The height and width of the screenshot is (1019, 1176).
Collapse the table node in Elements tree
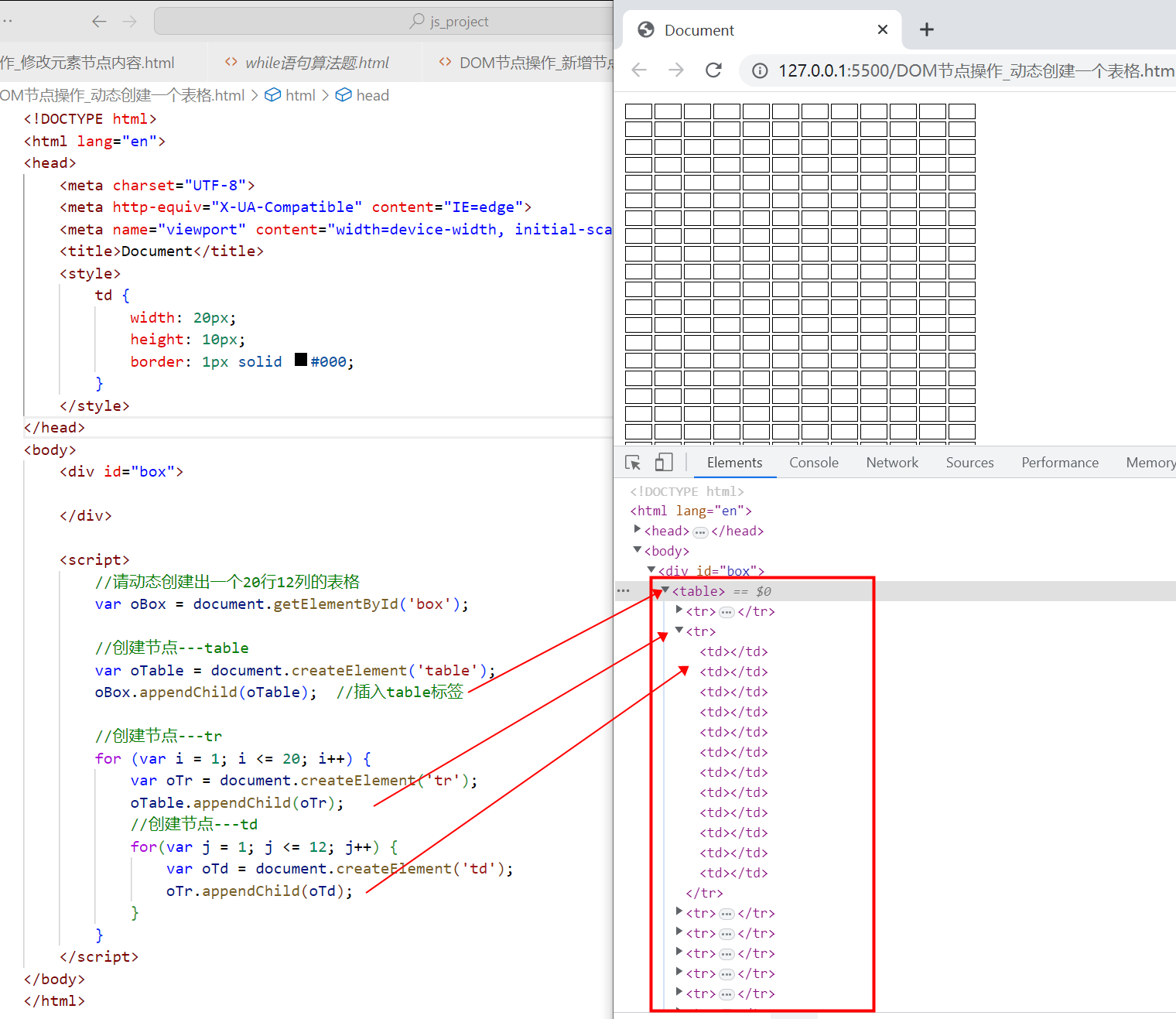[665, 590]
